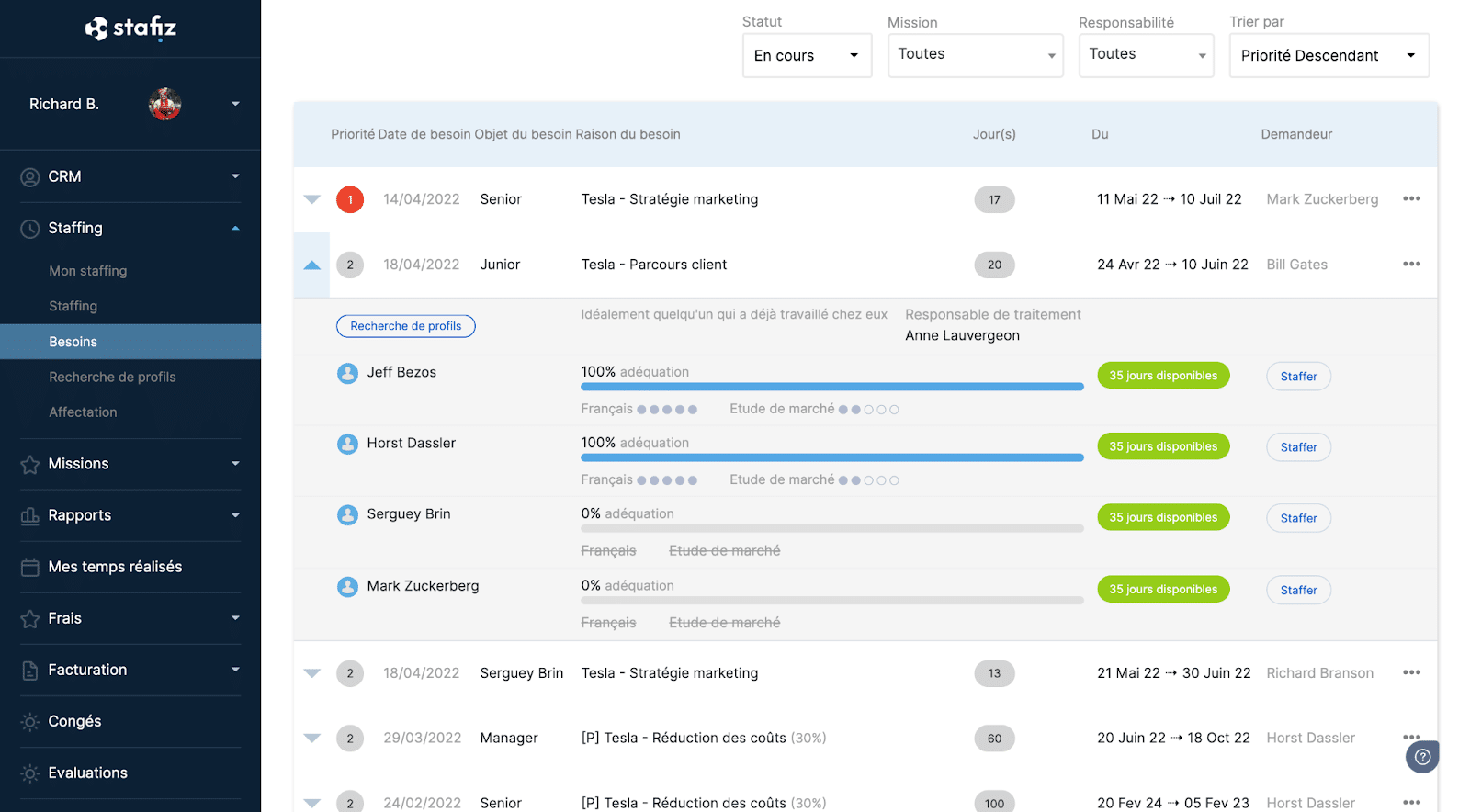This screenshot has height=812, width=1470.
Task: Click the Frais star icon
Action: [30, 619]
